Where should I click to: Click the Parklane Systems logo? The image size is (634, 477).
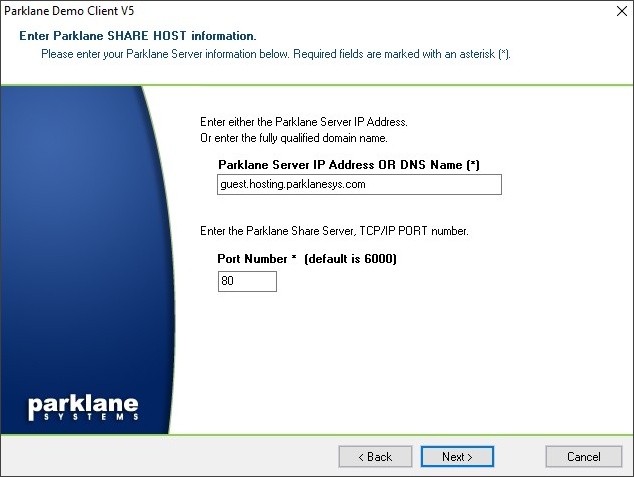coord(82,408)
